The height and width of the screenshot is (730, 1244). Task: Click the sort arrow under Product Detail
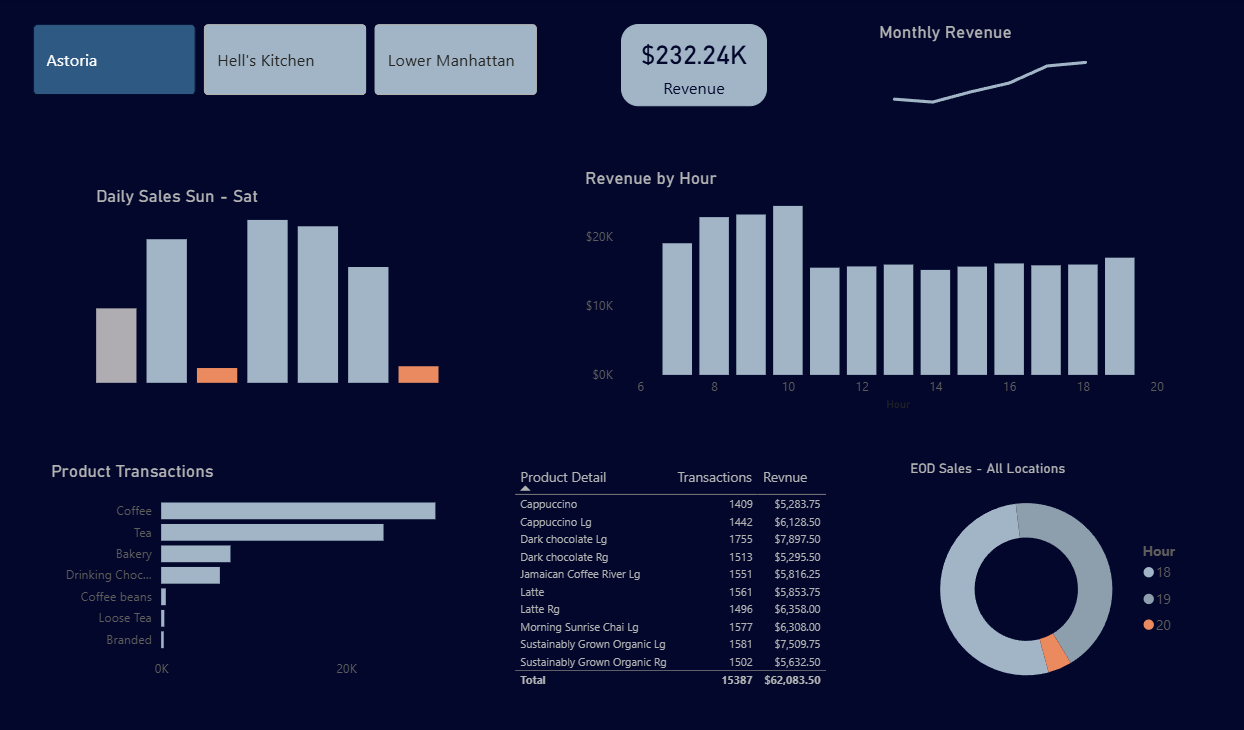coord(526,488)
